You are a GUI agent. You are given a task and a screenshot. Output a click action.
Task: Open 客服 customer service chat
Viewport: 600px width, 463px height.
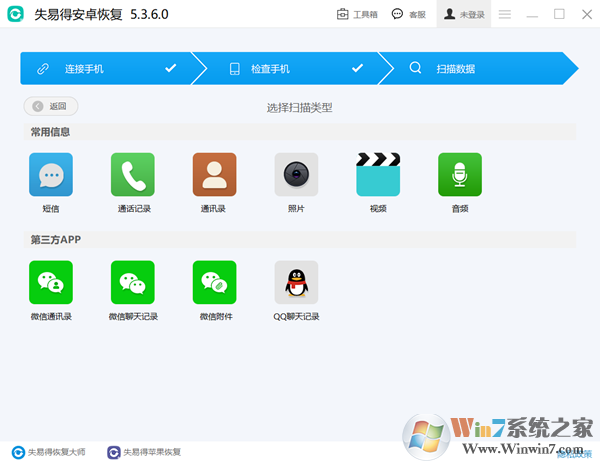point(409,14)
